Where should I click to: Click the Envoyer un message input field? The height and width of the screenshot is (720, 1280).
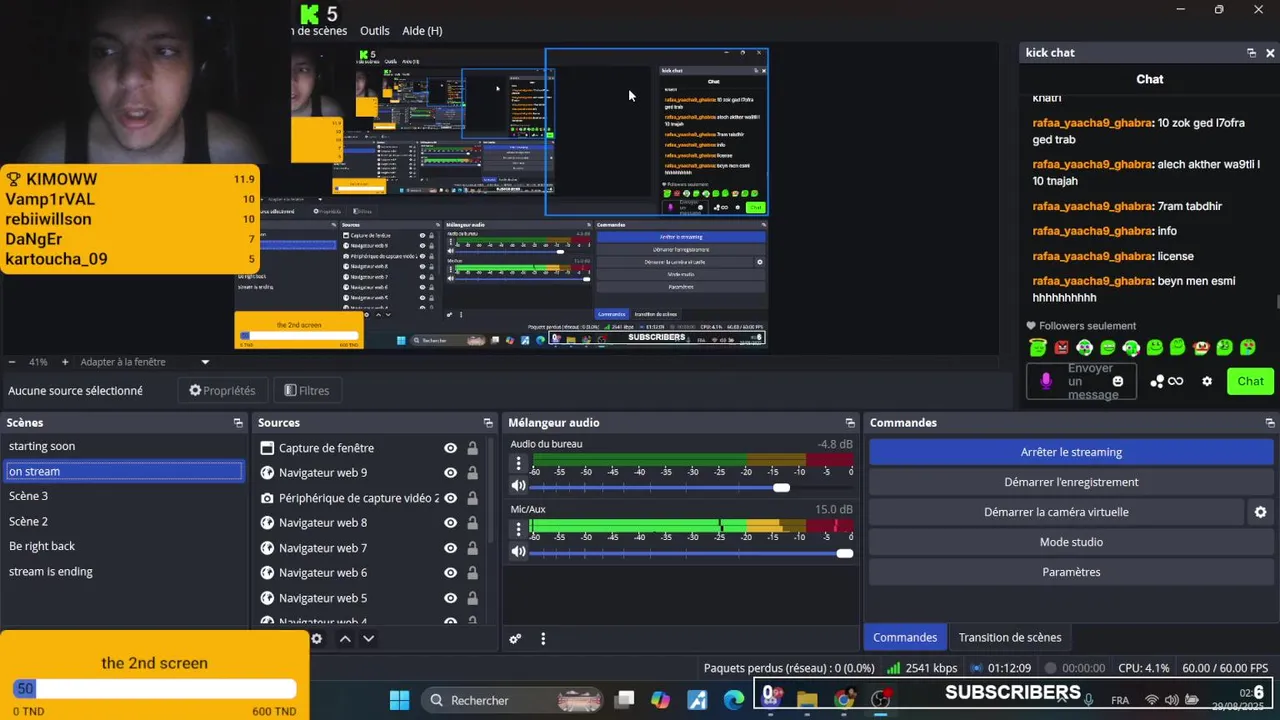tap(1081, 381)
